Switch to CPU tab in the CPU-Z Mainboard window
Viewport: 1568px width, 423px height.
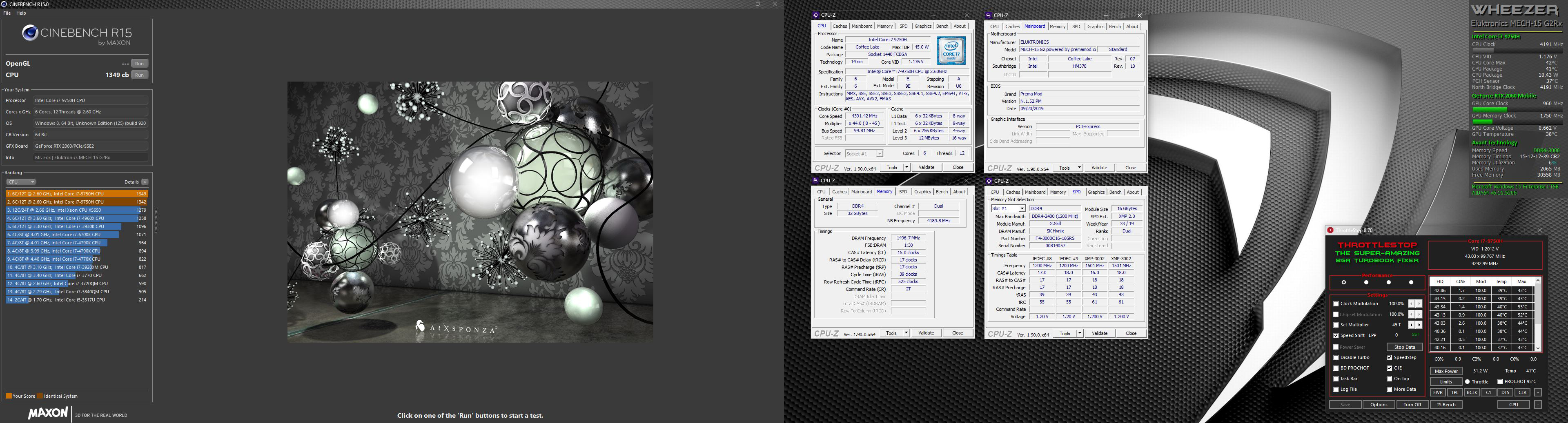[995, 26]
